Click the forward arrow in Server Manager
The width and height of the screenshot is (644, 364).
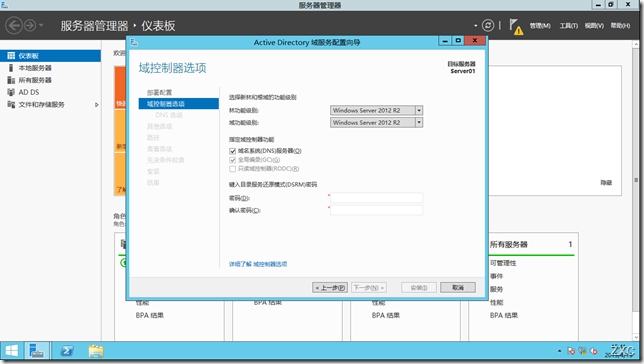[x=30, y=25]
